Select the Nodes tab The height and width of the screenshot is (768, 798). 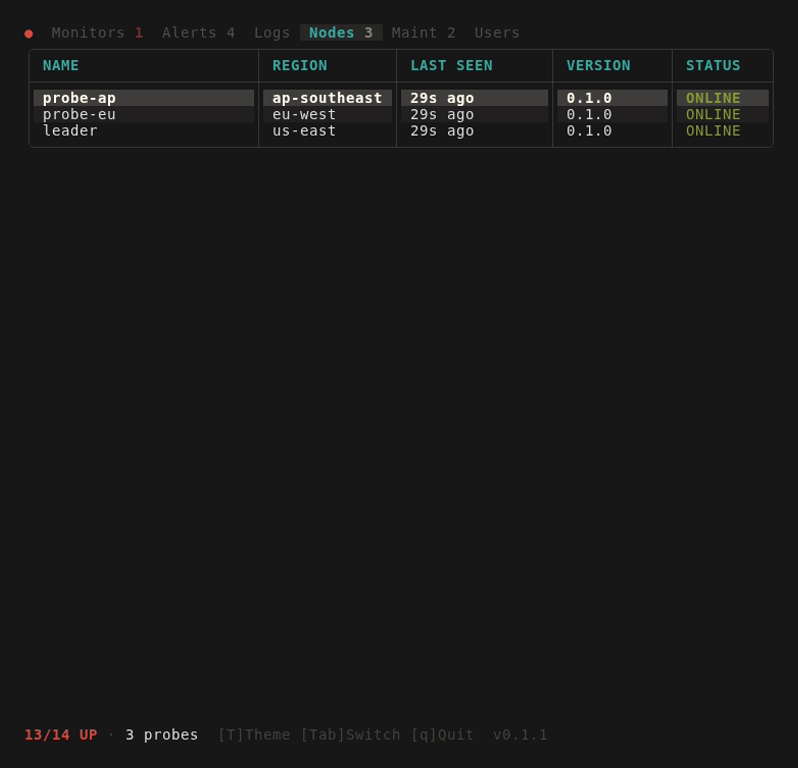coord(341,33)
